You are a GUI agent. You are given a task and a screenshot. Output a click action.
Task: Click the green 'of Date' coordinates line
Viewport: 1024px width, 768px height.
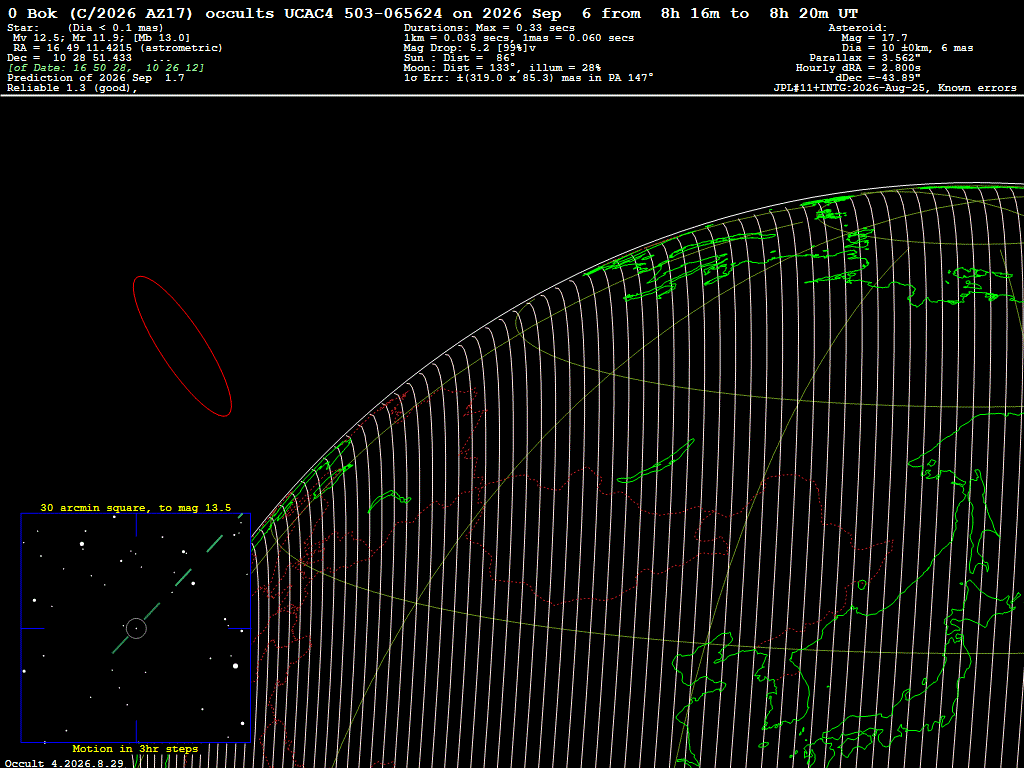106,67
